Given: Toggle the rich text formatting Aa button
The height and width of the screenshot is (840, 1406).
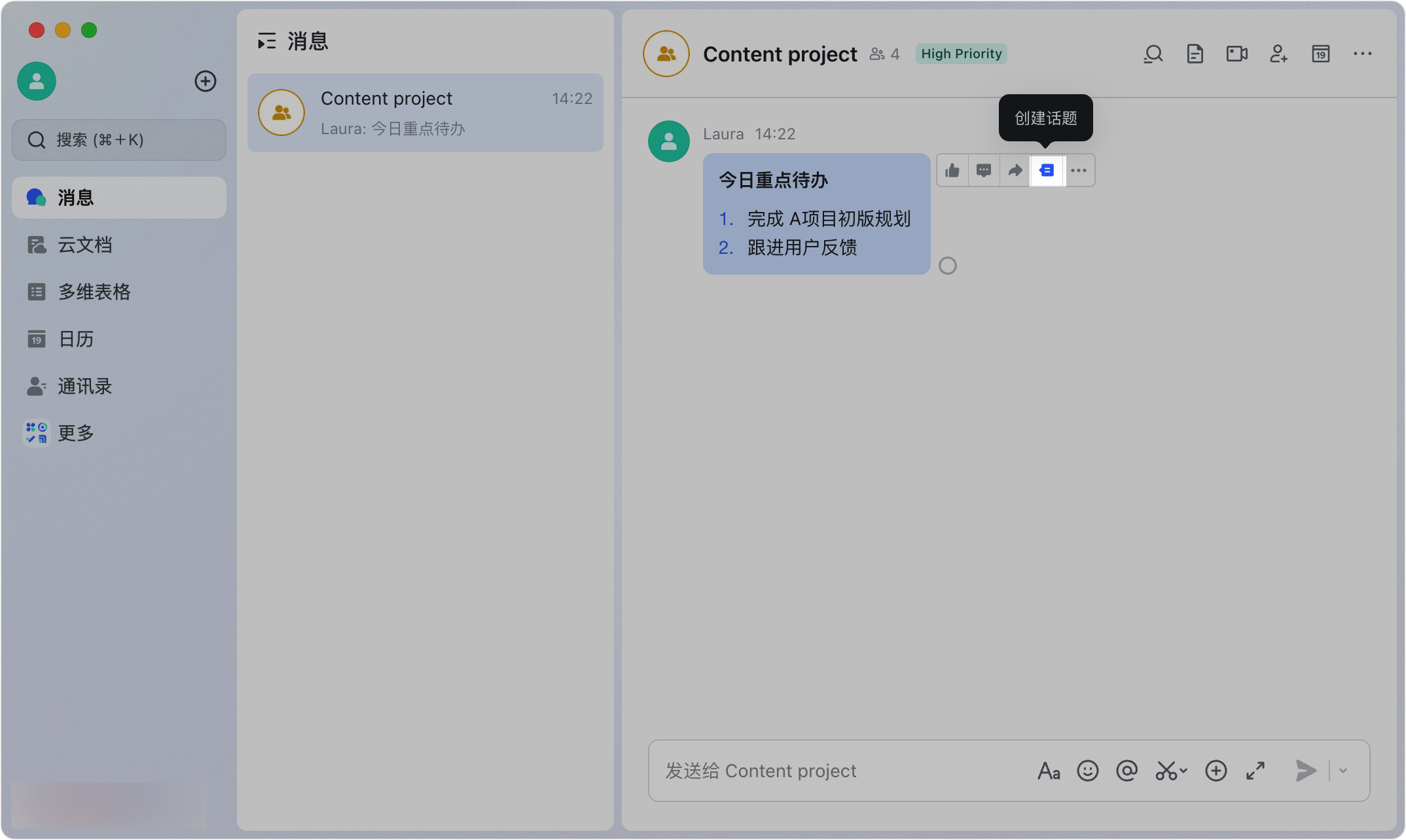Looking at the screenshot, I should pyautogui.click(x=1049, y=771).
